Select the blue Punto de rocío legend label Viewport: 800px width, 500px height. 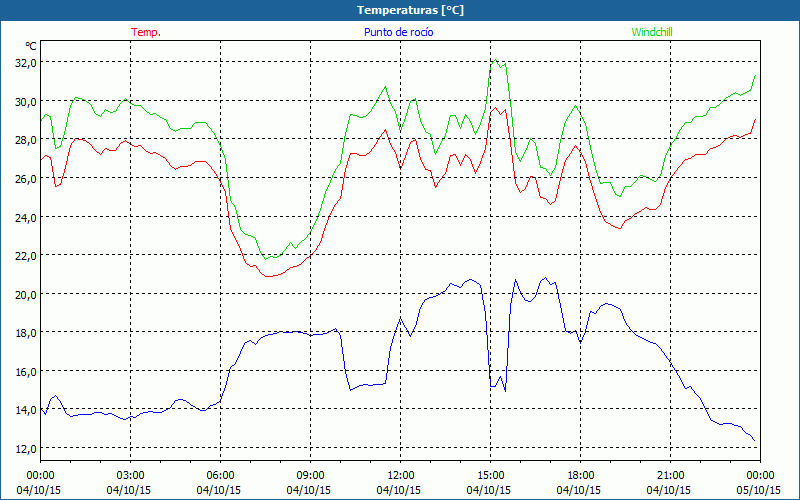[398, 32]
